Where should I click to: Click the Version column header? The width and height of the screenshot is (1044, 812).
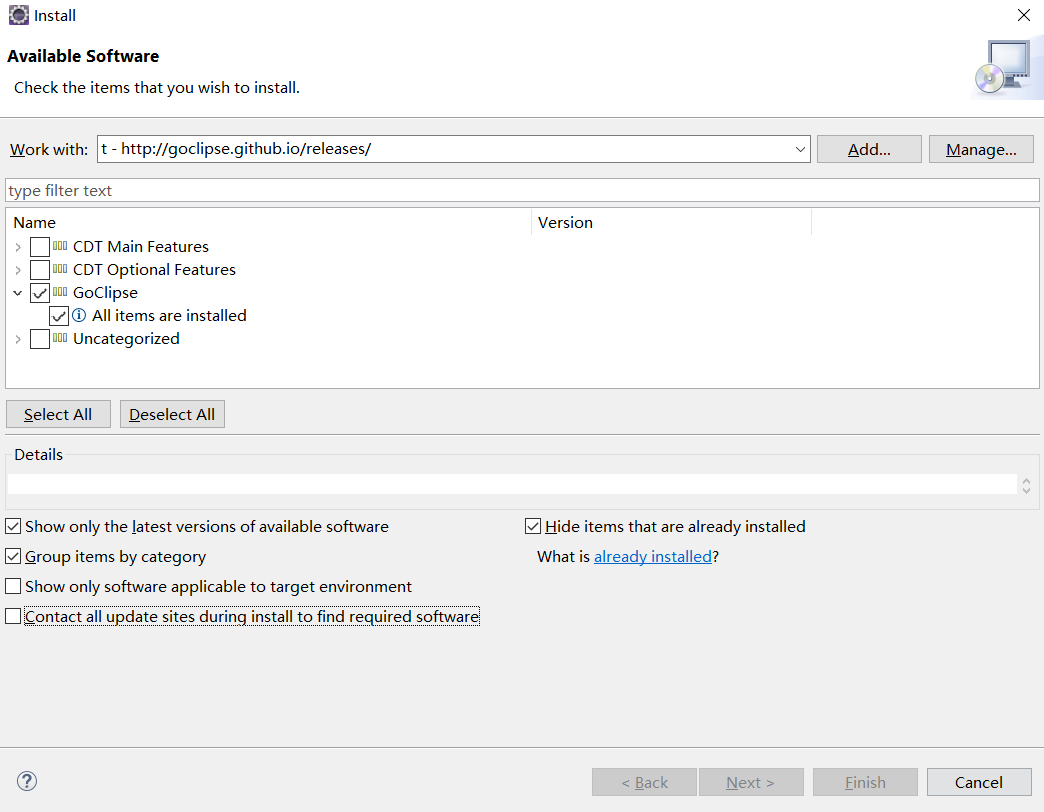click(671, 222)
